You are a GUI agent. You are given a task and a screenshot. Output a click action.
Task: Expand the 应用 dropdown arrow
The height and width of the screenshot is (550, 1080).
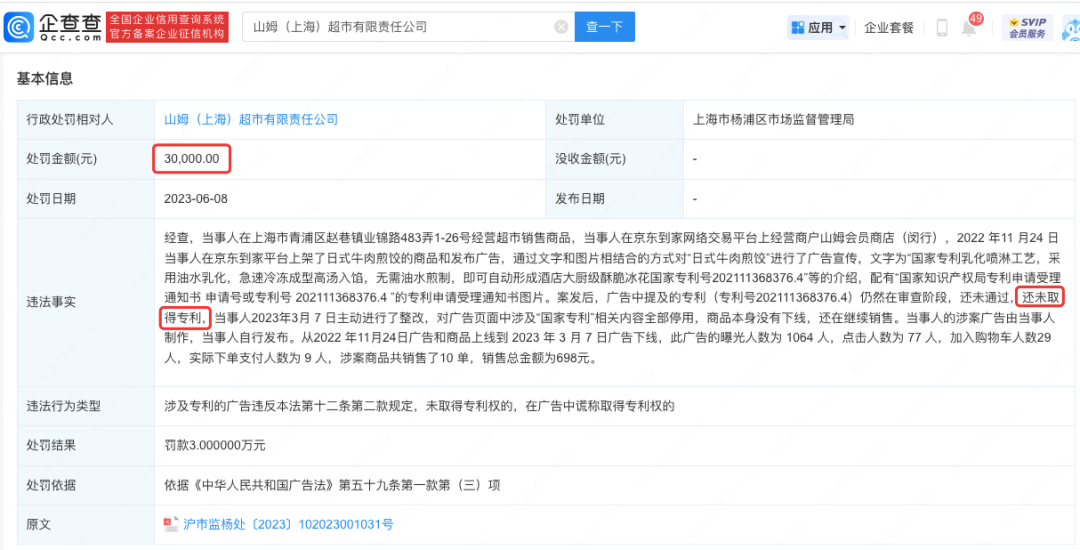pos(842,28)
